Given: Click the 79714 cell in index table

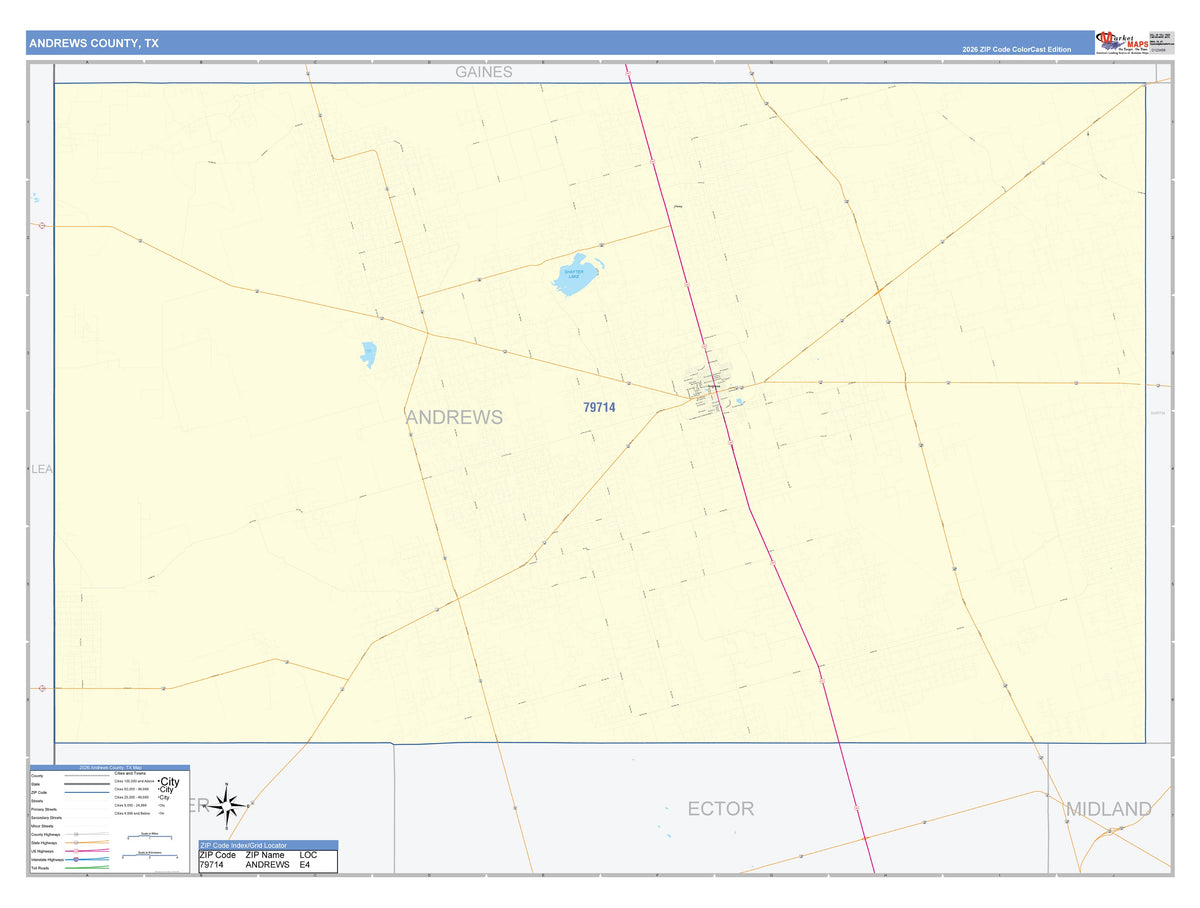Looking at the screenshot, I should click(x=212, y=864).
